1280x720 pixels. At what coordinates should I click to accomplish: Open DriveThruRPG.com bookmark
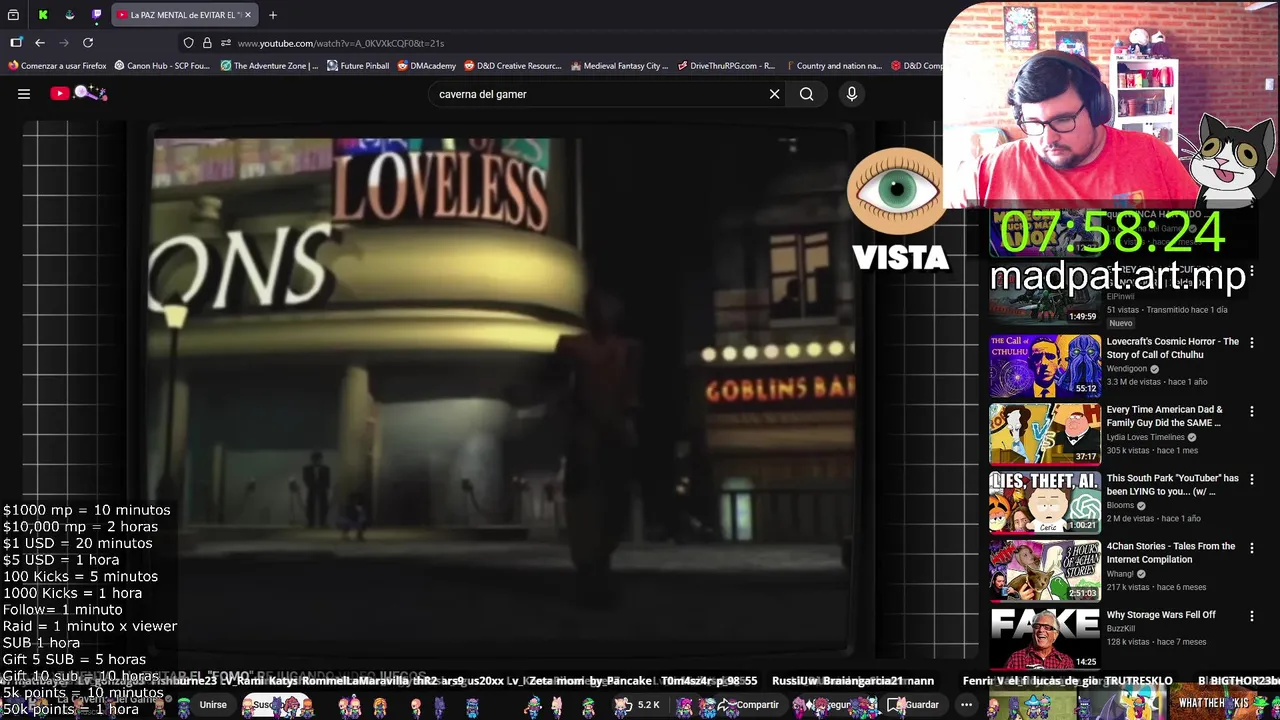[x=726, y=66]
